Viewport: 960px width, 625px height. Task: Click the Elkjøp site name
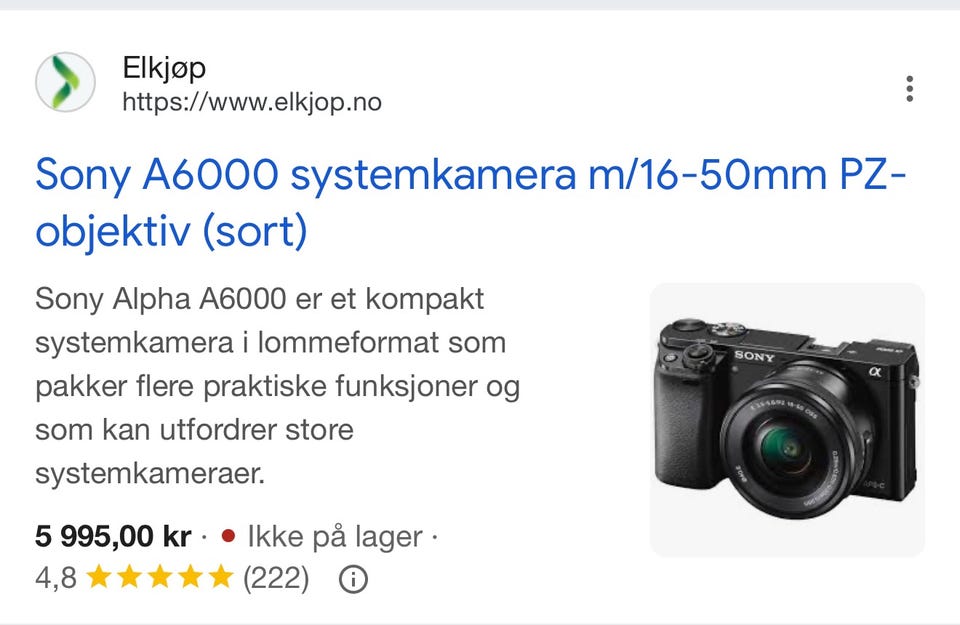164,68
